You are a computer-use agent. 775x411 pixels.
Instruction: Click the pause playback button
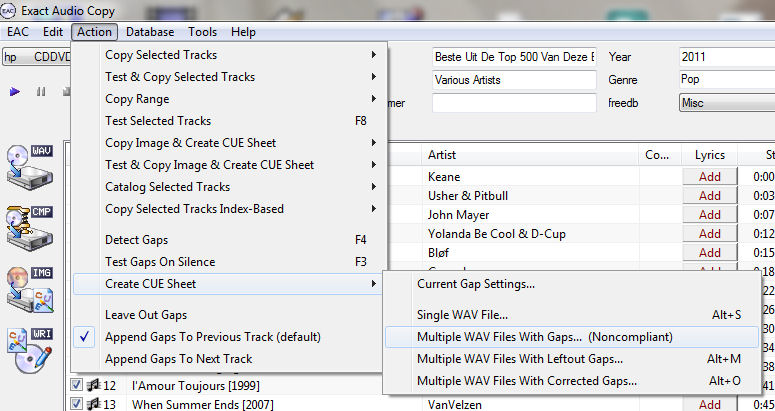(41, 91)
